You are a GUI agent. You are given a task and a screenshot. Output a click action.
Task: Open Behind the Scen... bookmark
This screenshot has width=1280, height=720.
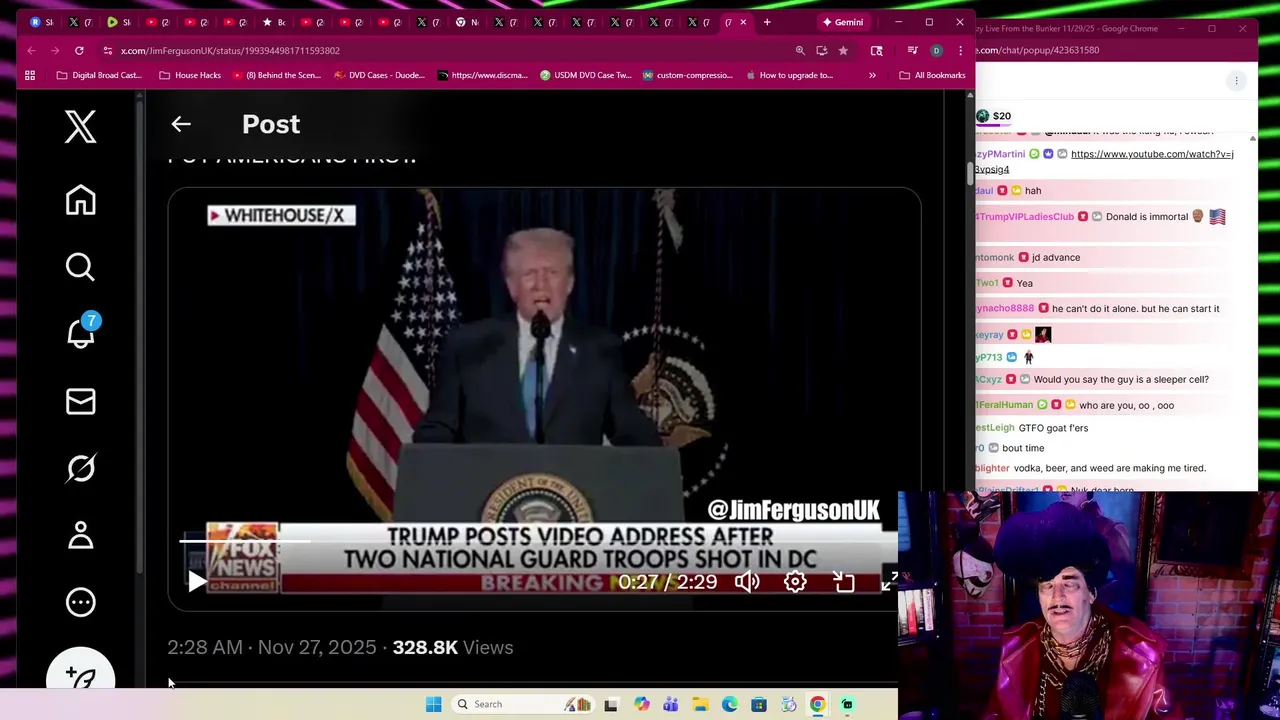pyautogui.click(x=276, y=75)
